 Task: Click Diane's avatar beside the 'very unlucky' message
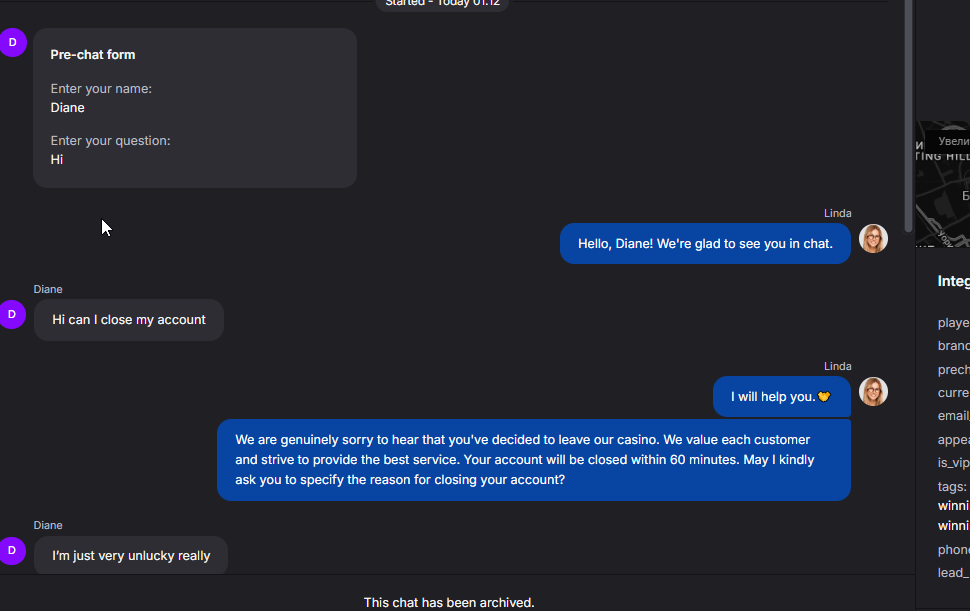12,550
